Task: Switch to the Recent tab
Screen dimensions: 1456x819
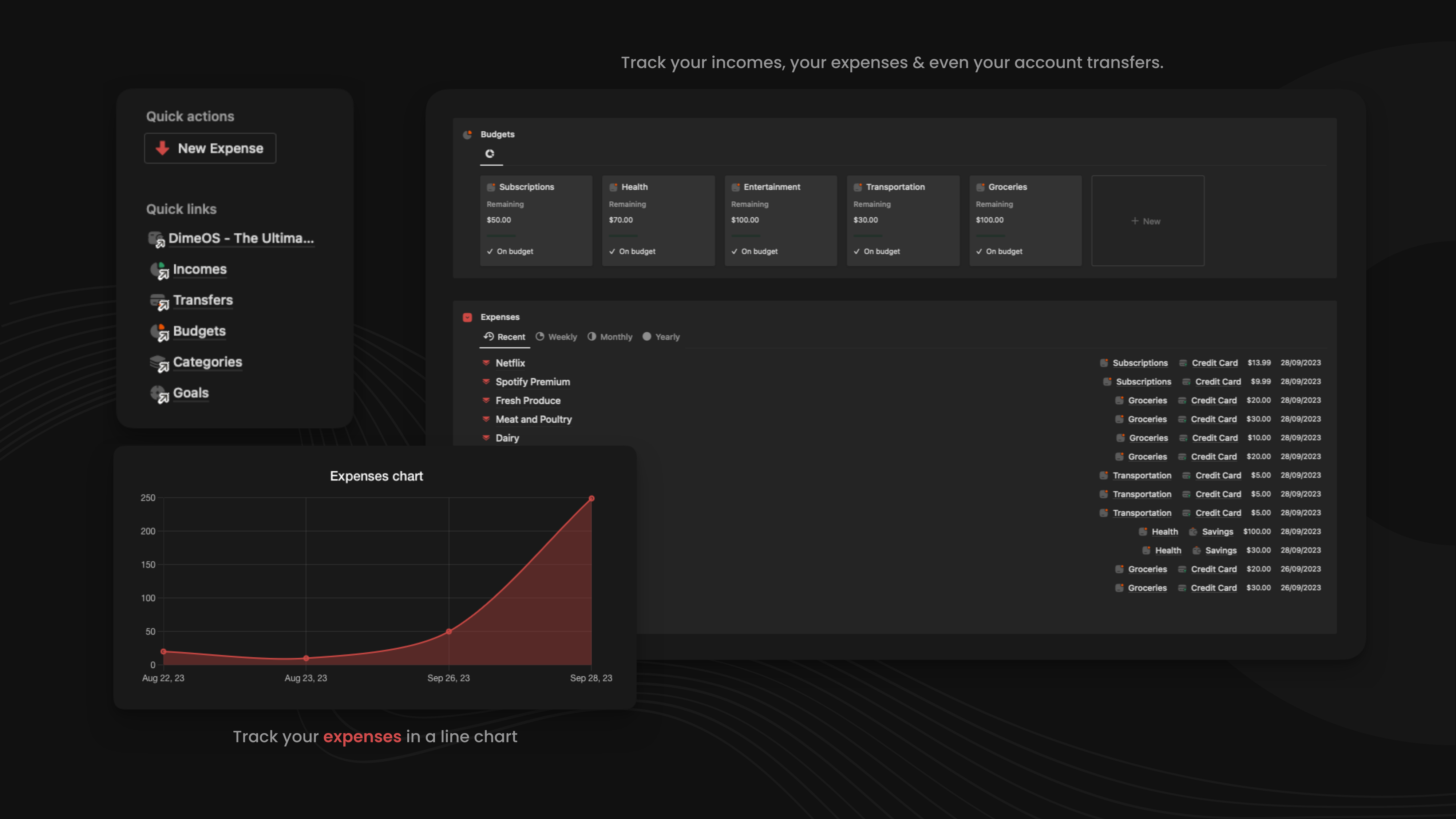Action: pos(505,337)
